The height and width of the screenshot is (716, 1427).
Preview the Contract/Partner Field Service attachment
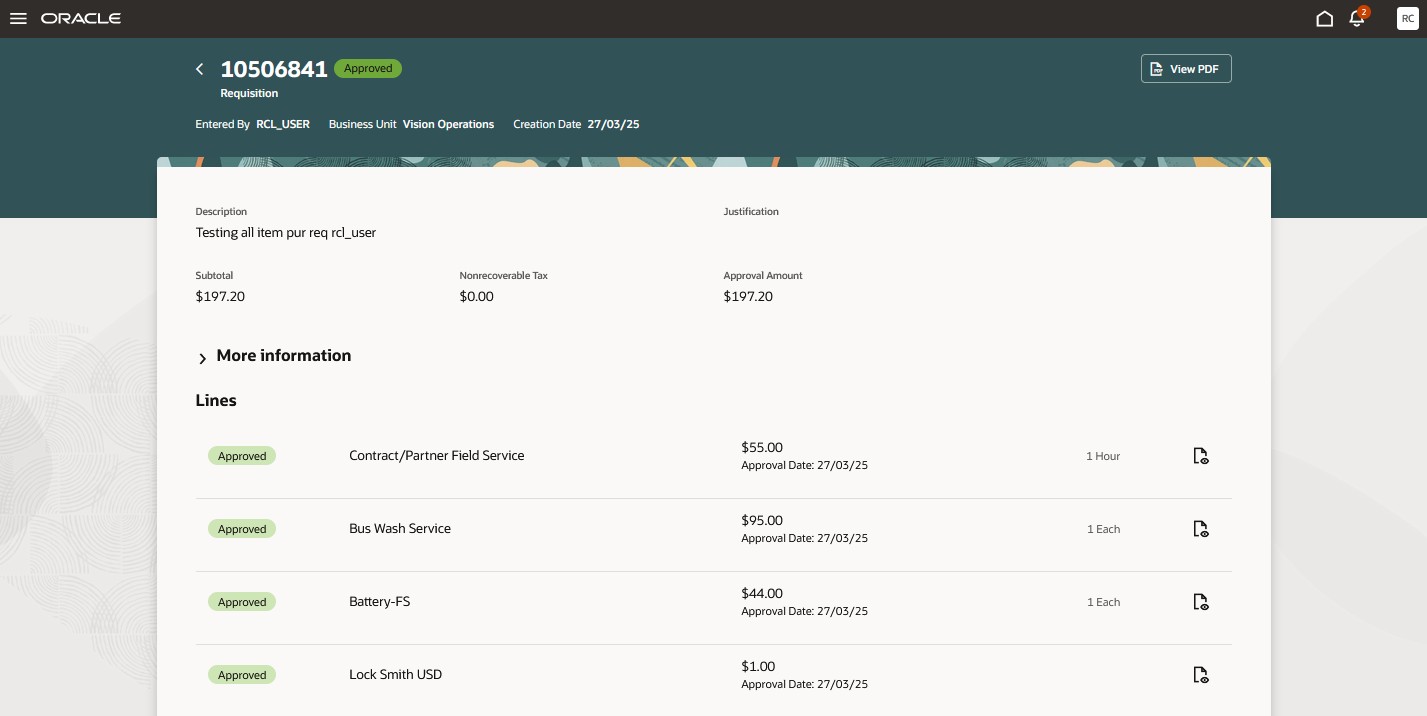click(1200, 456)
